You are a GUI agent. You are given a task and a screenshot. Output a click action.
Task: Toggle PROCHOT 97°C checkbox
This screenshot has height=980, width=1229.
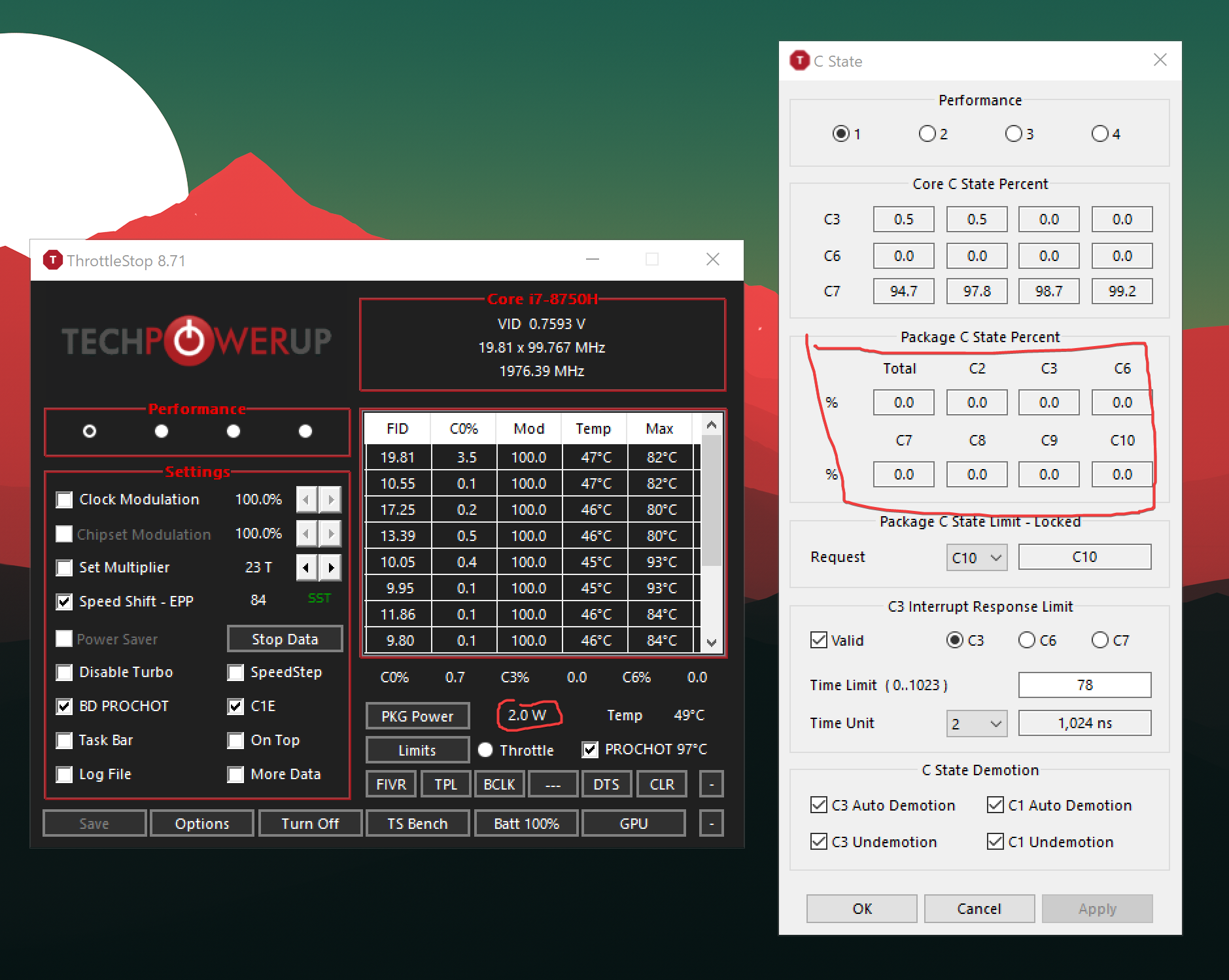click(x=590, y=750)
